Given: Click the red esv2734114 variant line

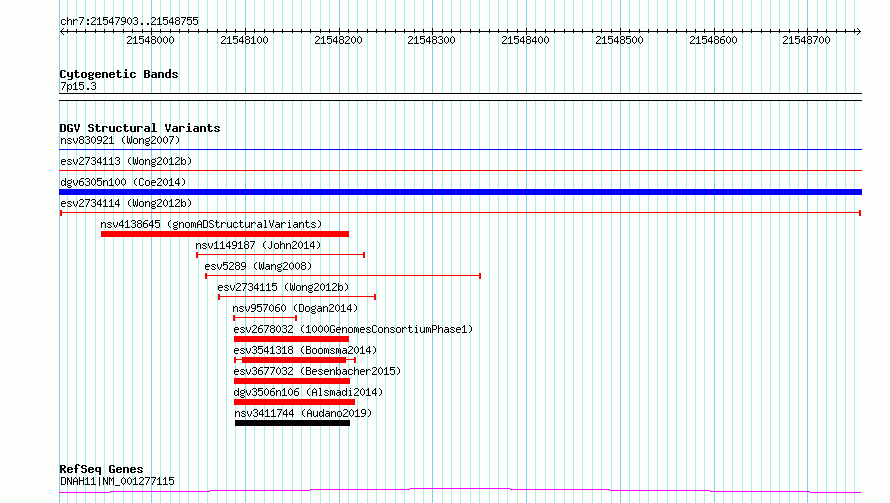Looking at the screenshot, I should [460, 213].
